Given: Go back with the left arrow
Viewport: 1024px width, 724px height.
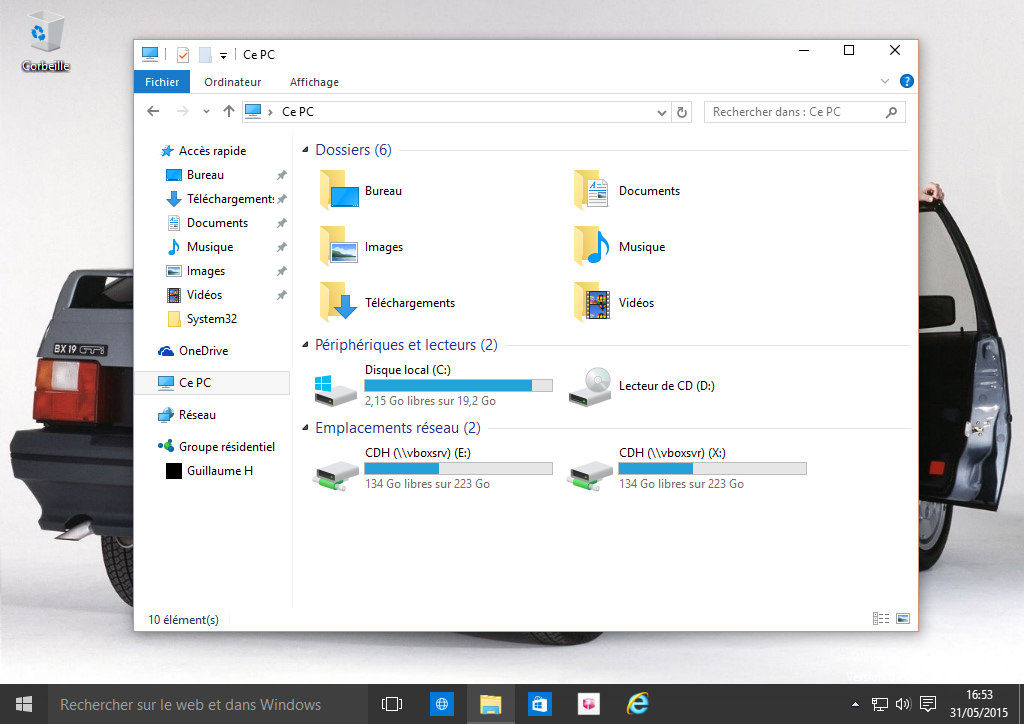Looking at the screenshot, I should (x=153, y=112).
